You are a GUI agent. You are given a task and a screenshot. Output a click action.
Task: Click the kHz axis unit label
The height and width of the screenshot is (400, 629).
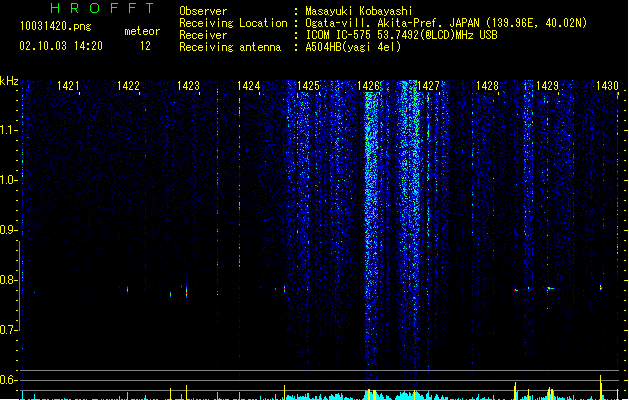point(9,81)
